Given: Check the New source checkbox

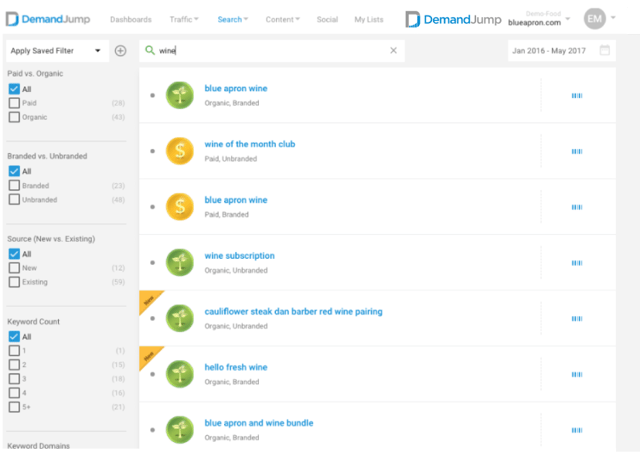Looking at the screenshot, I should coord(14,268).
